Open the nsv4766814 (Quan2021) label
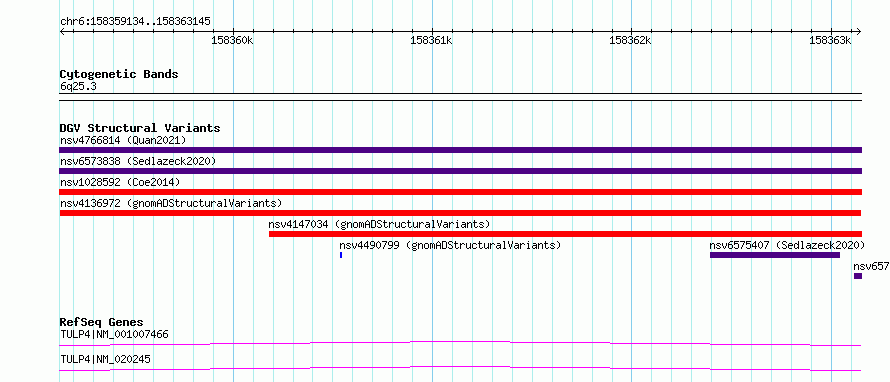890x382 pixels. [123, 140]
